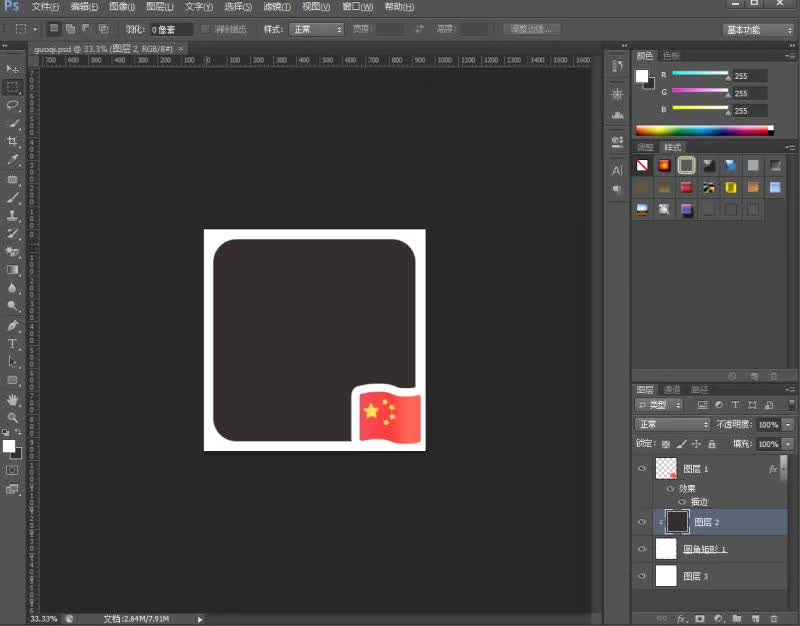The height and width of the screenshot is (626, 800).
Task: Select the Pen tool
Action: pyautogui.click(x=13, y=326)
